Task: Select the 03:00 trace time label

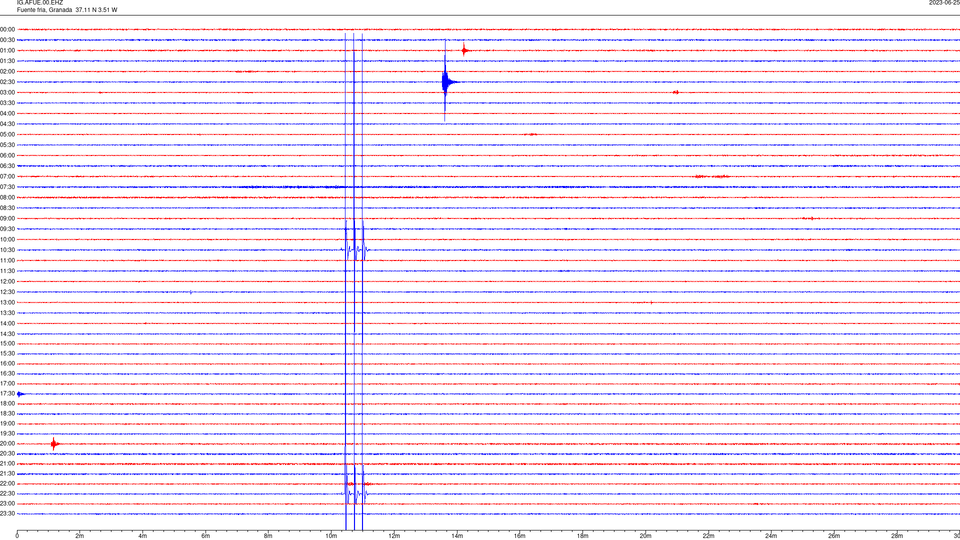Action: [7, 92]
